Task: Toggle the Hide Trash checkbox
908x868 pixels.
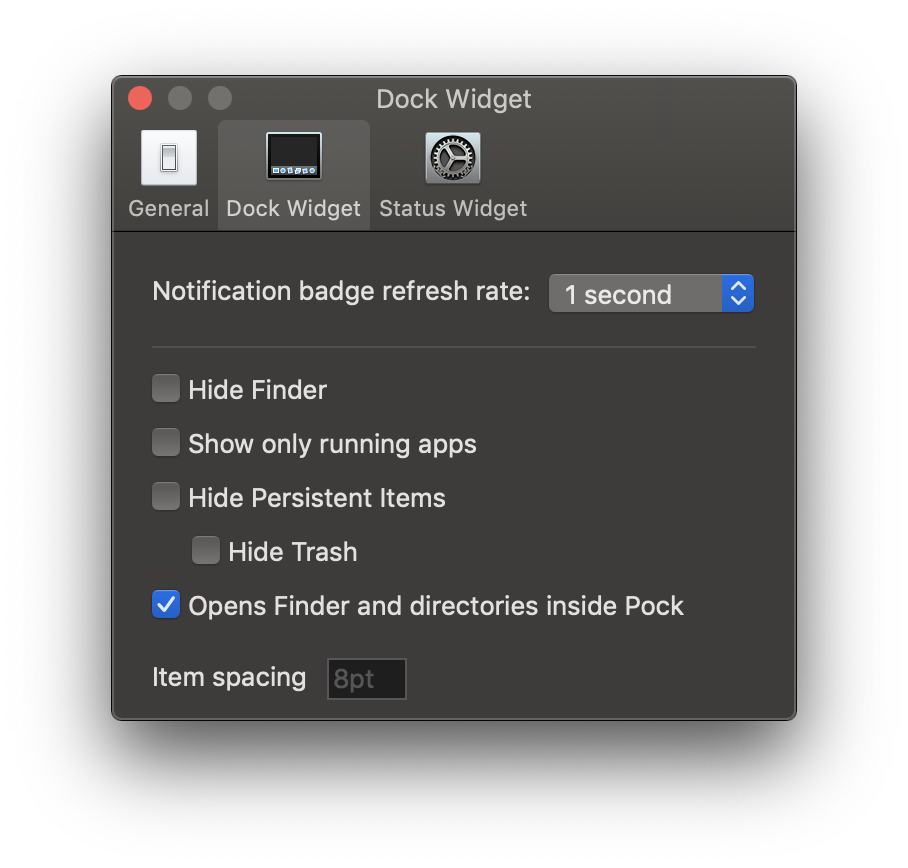Action: click(x=206, y=551)
